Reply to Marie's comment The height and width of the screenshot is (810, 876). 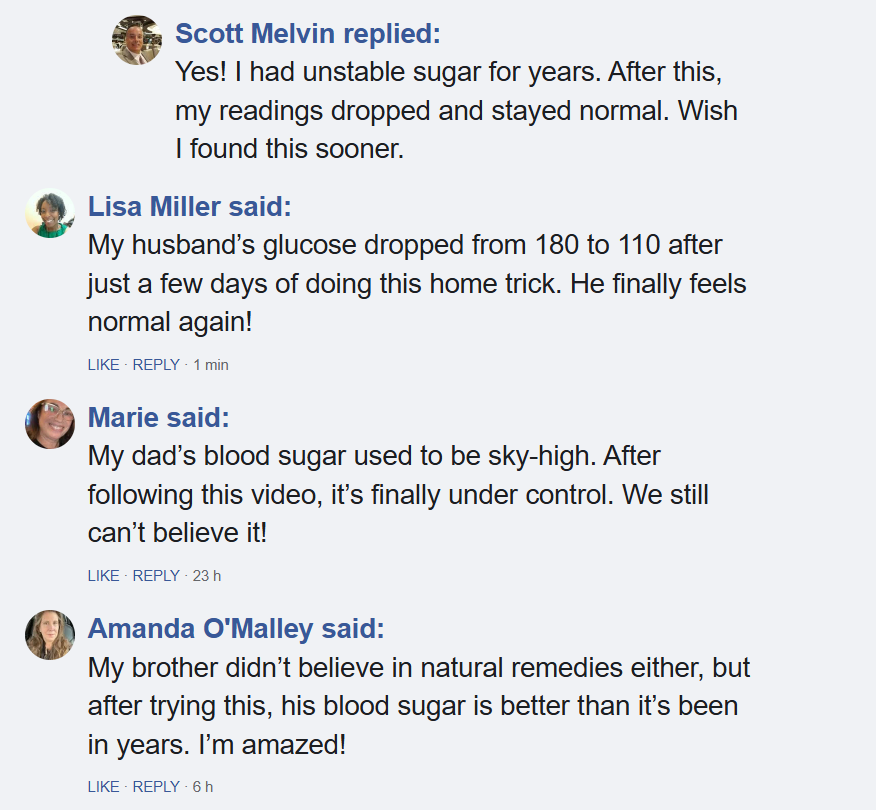pos(156,576)
